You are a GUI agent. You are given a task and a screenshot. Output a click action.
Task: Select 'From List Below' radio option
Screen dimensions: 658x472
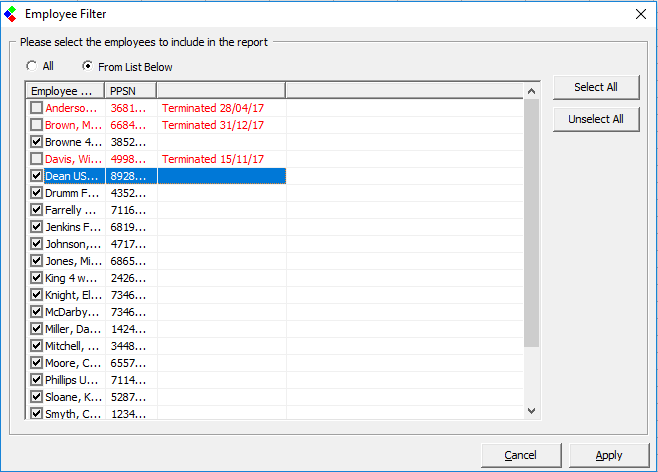88,66
